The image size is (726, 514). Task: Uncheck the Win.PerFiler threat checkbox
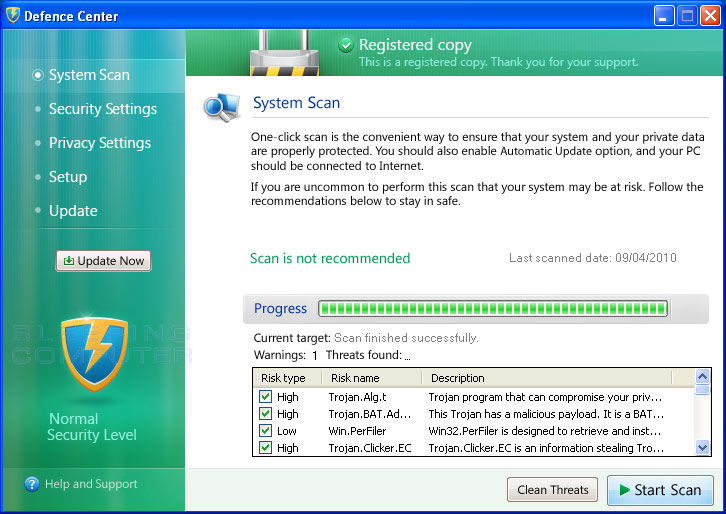click(265, 431)
